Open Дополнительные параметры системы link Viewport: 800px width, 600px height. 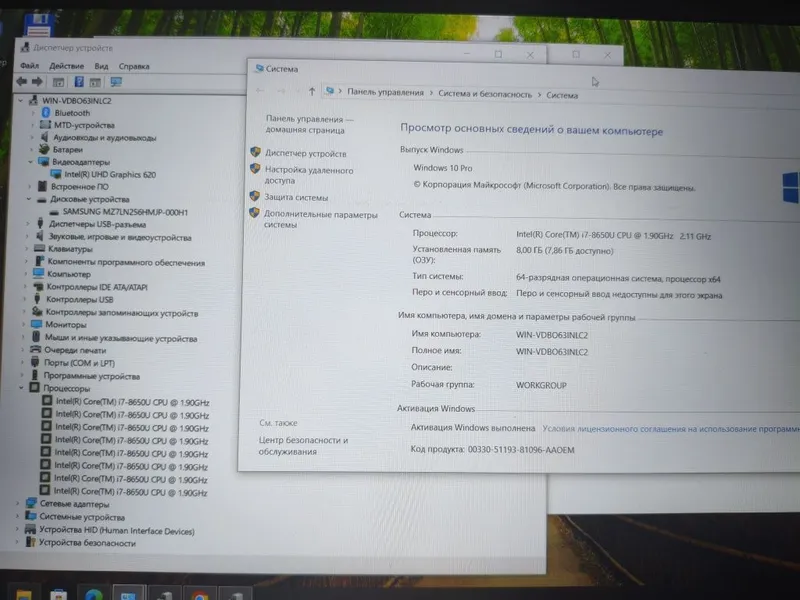coord(320,219)
